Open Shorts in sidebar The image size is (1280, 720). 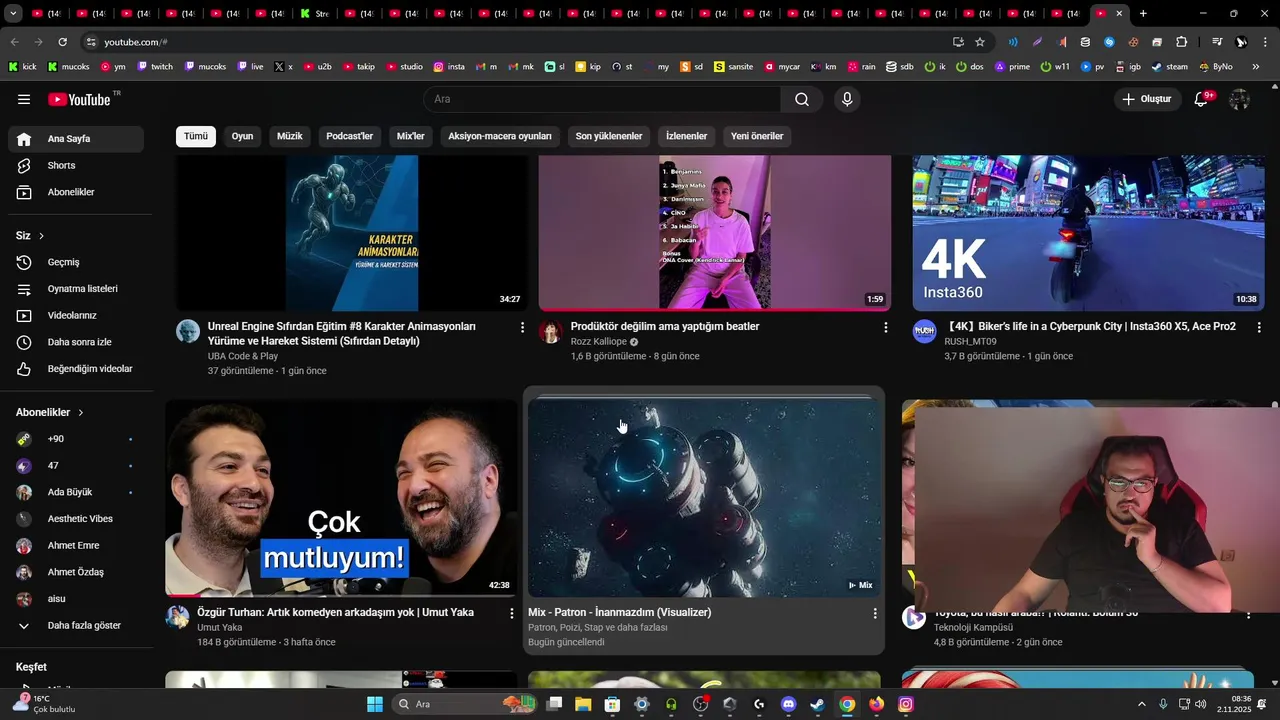point(76,165)
